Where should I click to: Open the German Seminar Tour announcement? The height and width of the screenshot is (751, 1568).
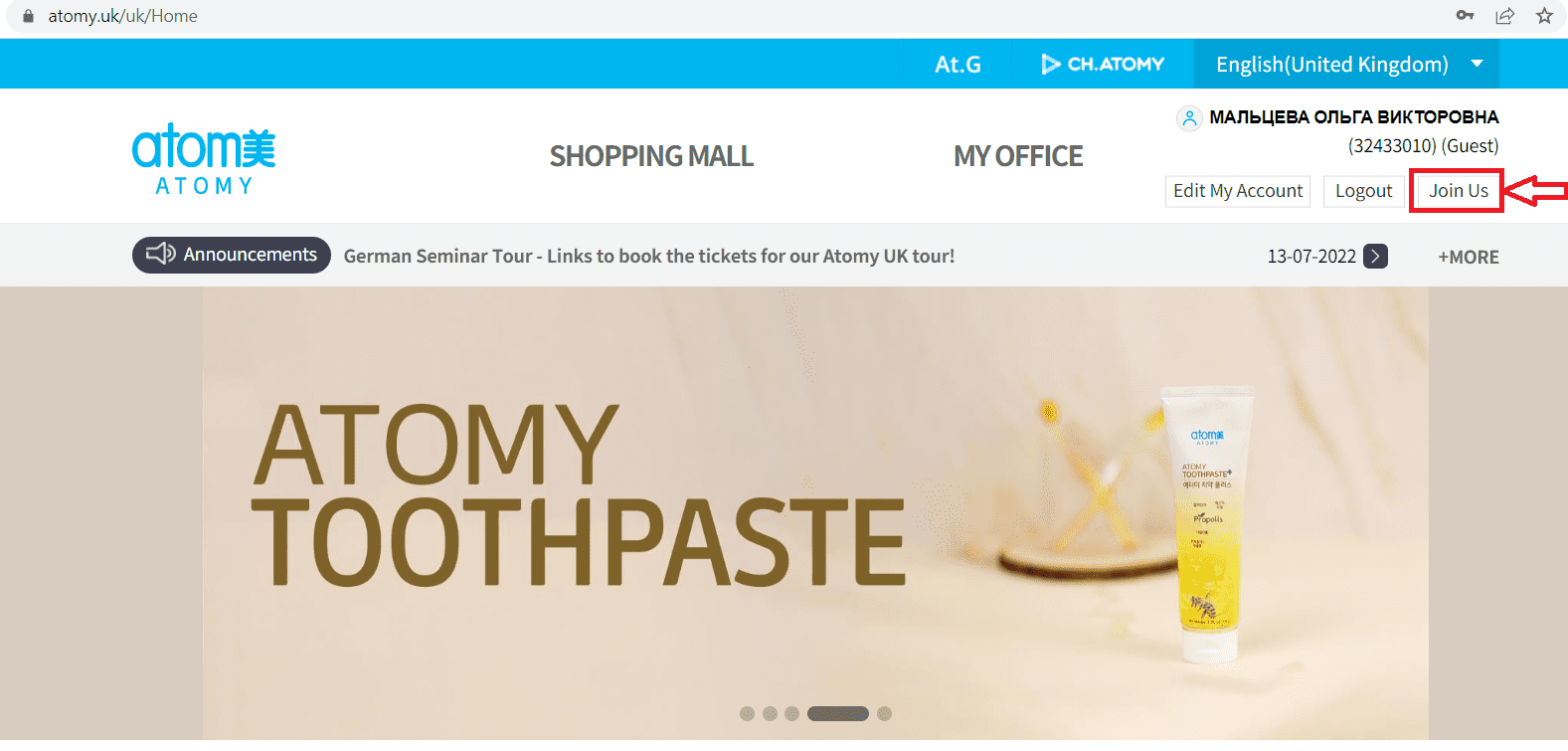click(649, 256)
